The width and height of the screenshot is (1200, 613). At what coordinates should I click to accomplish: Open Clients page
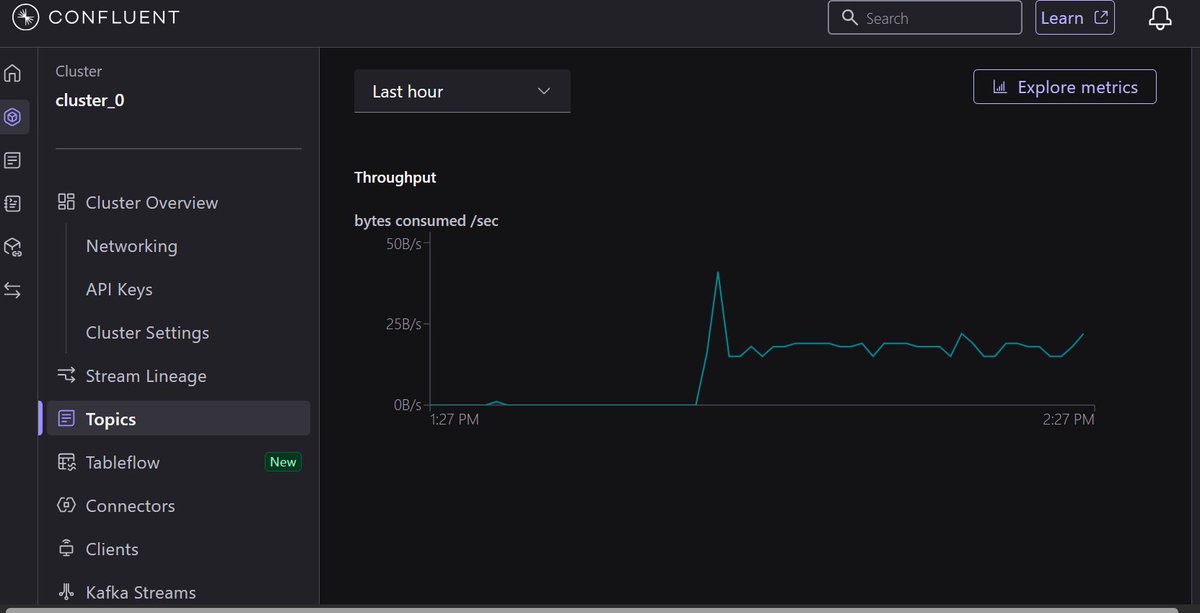112,549
